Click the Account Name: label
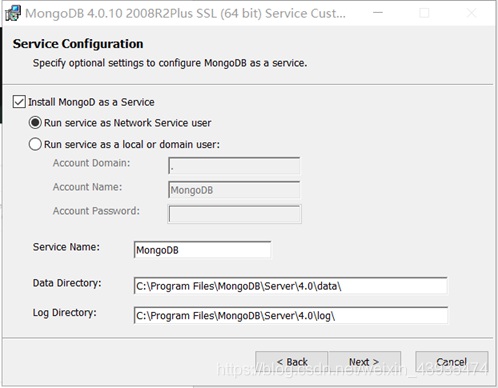The width and height of the screenshot is (498, 388). (87, 187)
